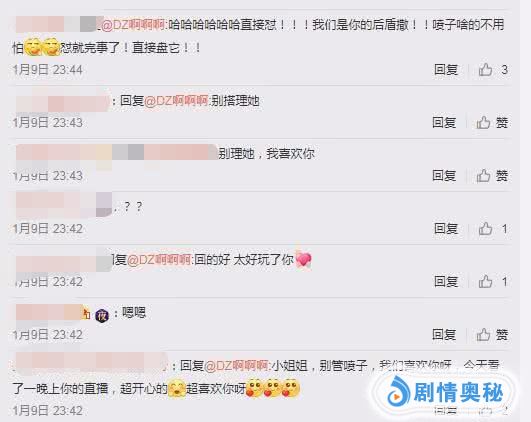Click the 剧情奥秘 watermark logo

(x=445, y=392)
